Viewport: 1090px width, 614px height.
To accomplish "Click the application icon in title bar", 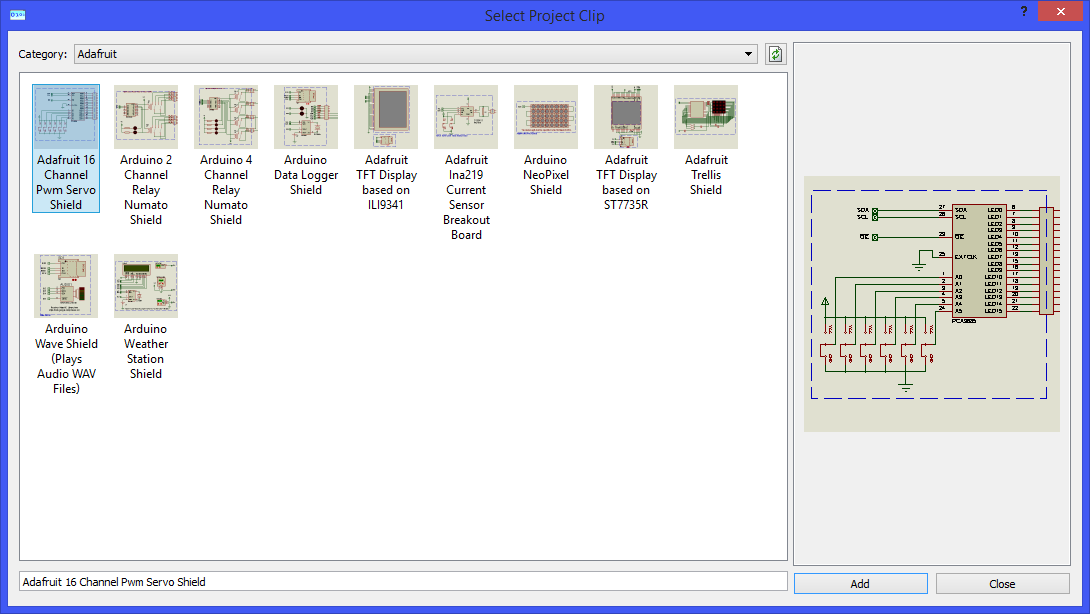I will coord(17,15).
